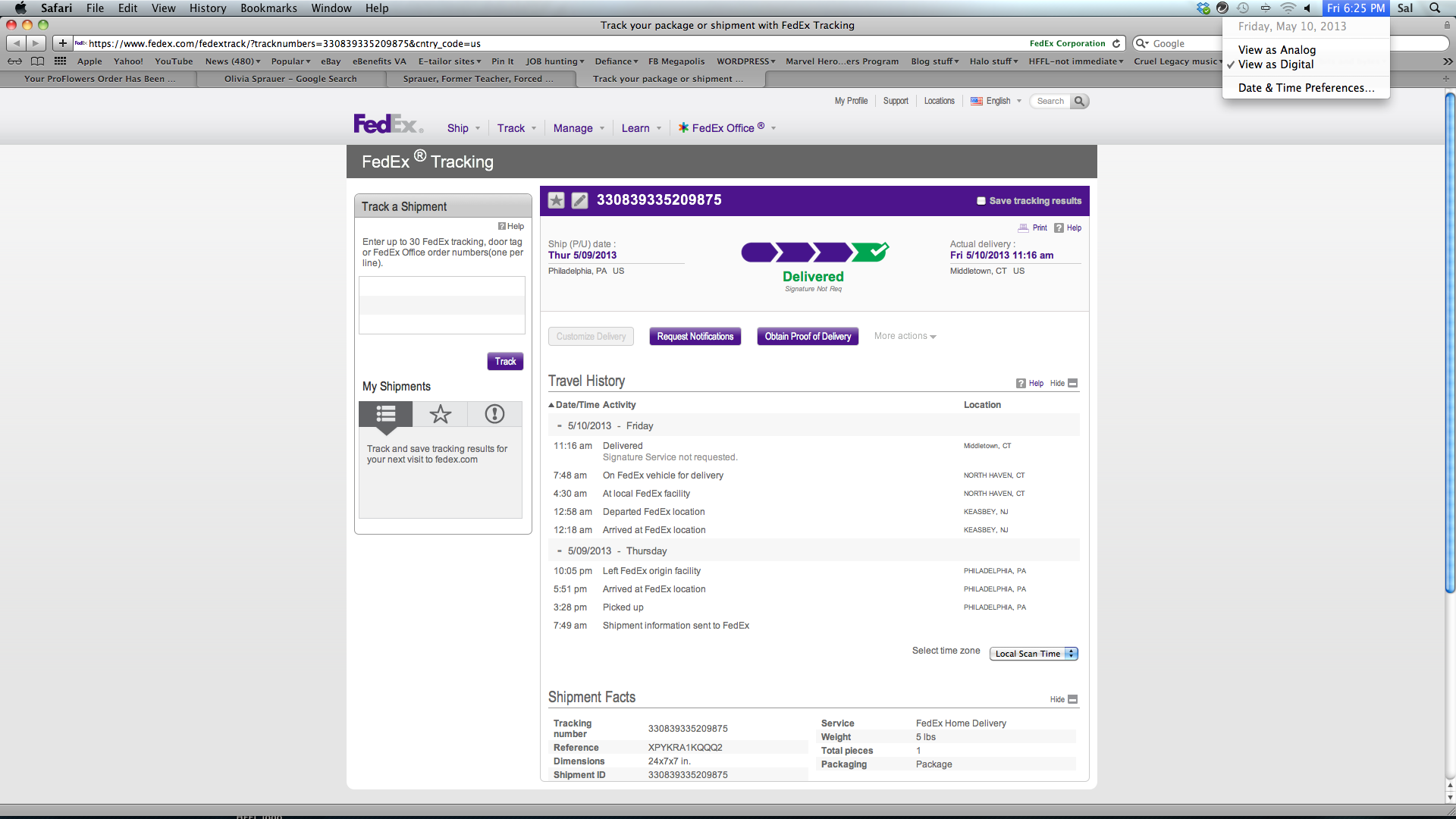Screen dimensions: 1456x819
Task: Enable Save tracking results checkbox
Action: pos(981,201)
